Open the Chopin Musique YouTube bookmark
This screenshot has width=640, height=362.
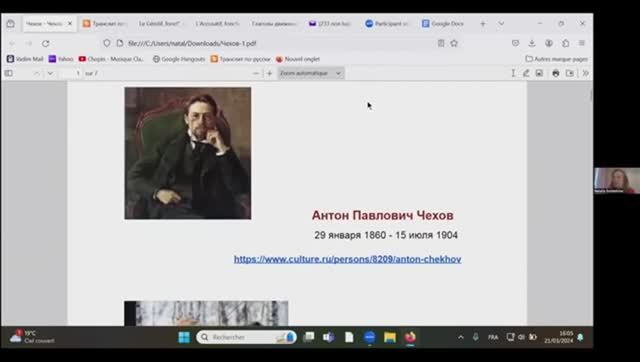pos(111,59)
